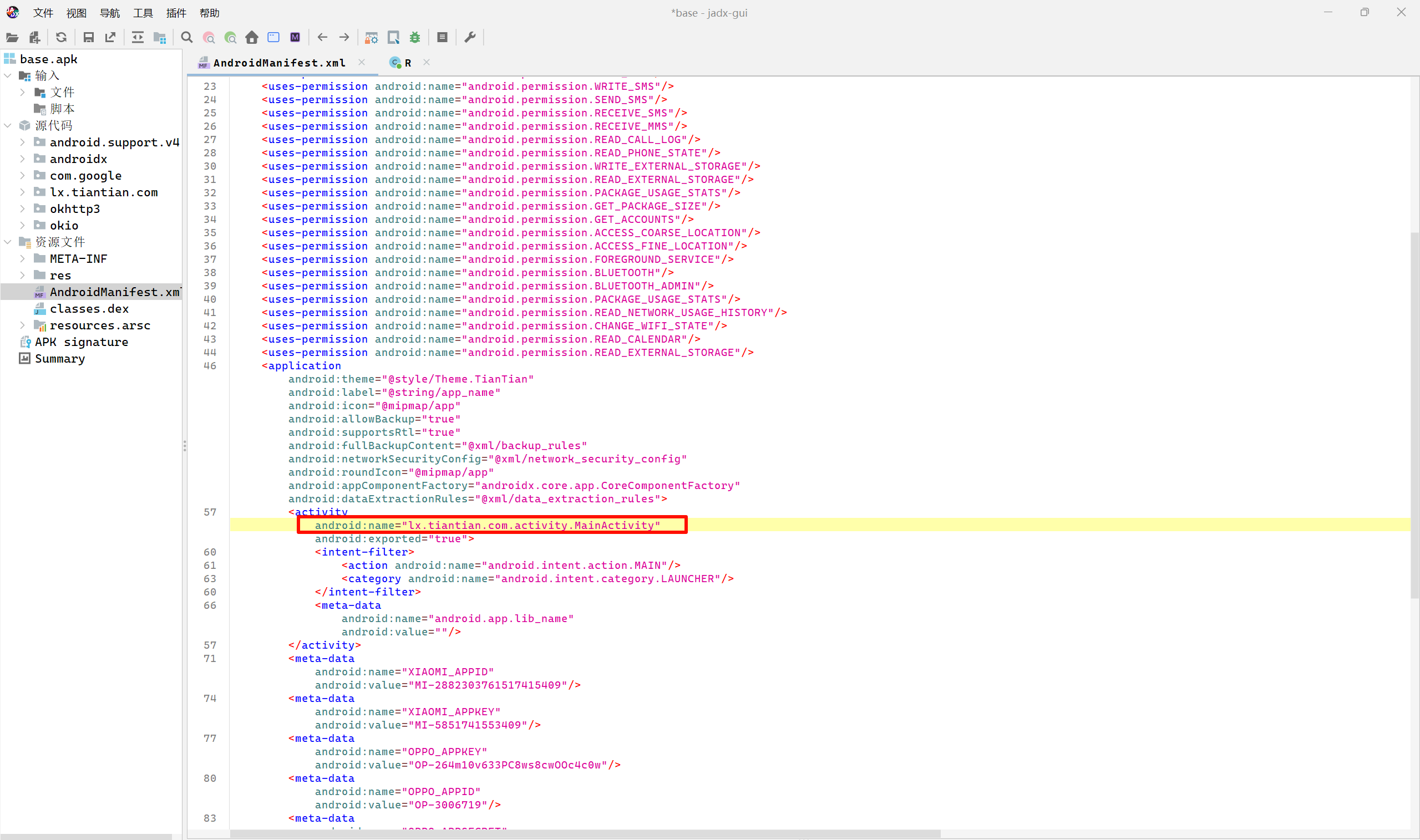Expand the android.support.v4 package

(22, 142)
